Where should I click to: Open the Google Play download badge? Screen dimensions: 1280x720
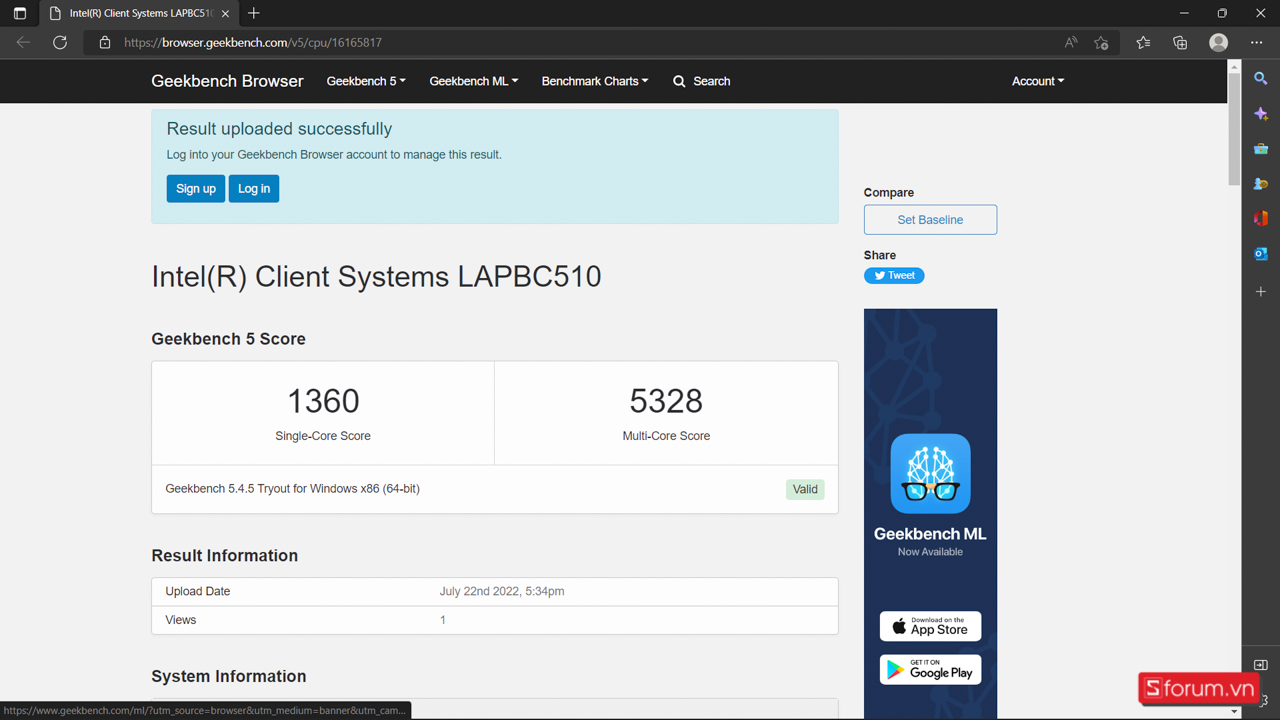[x=930, y=670]
